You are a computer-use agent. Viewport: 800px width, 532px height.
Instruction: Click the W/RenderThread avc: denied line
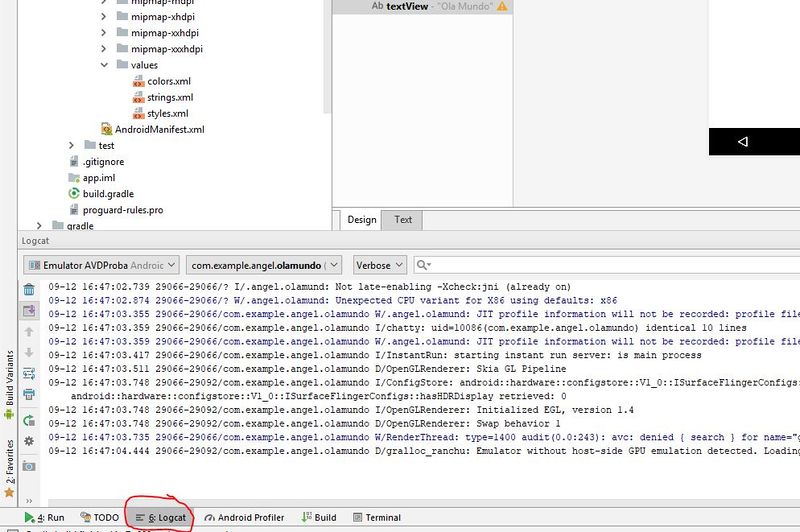[423, 437]
